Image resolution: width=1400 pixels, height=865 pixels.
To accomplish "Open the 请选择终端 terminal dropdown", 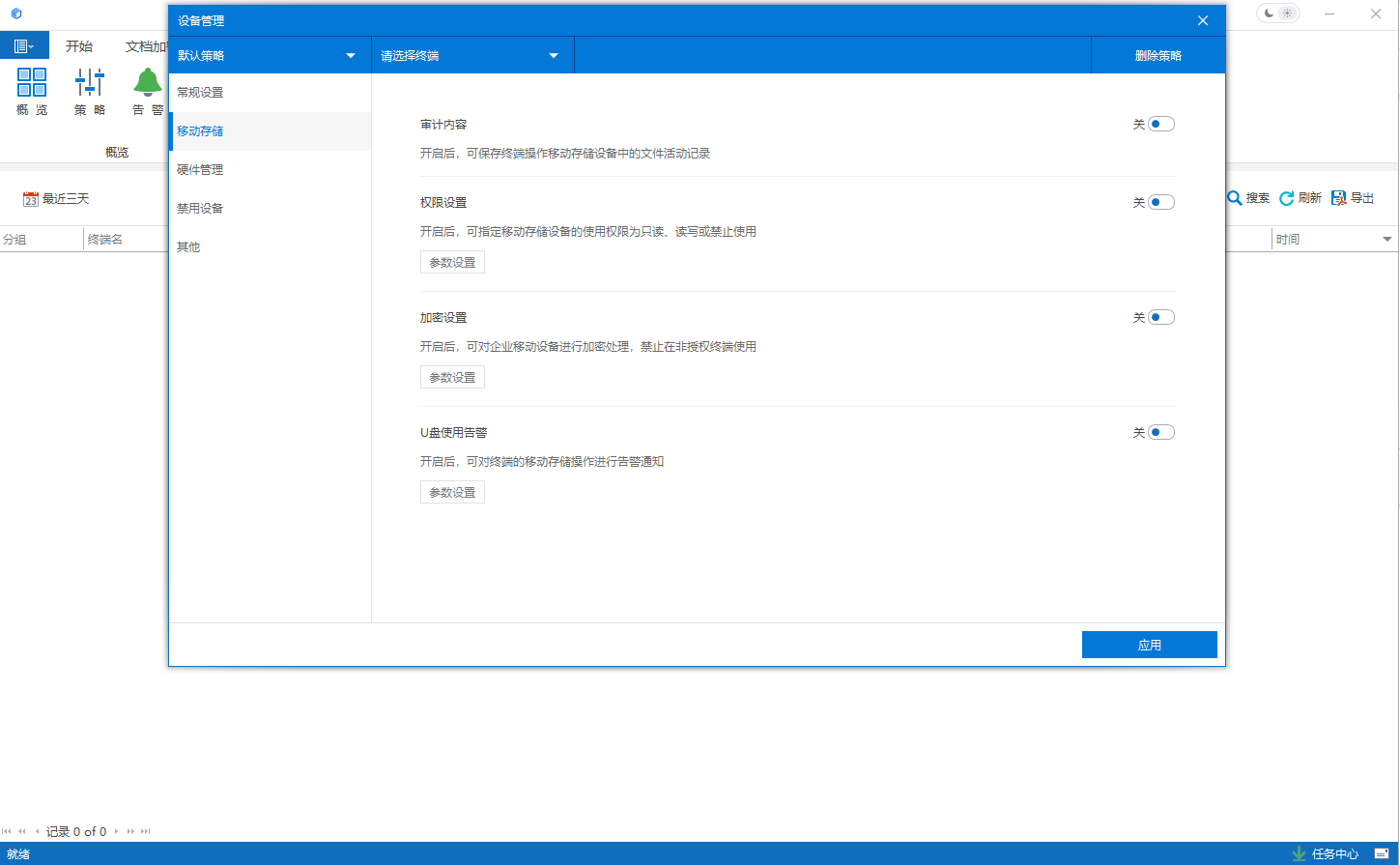I will [x=471, y=56].
